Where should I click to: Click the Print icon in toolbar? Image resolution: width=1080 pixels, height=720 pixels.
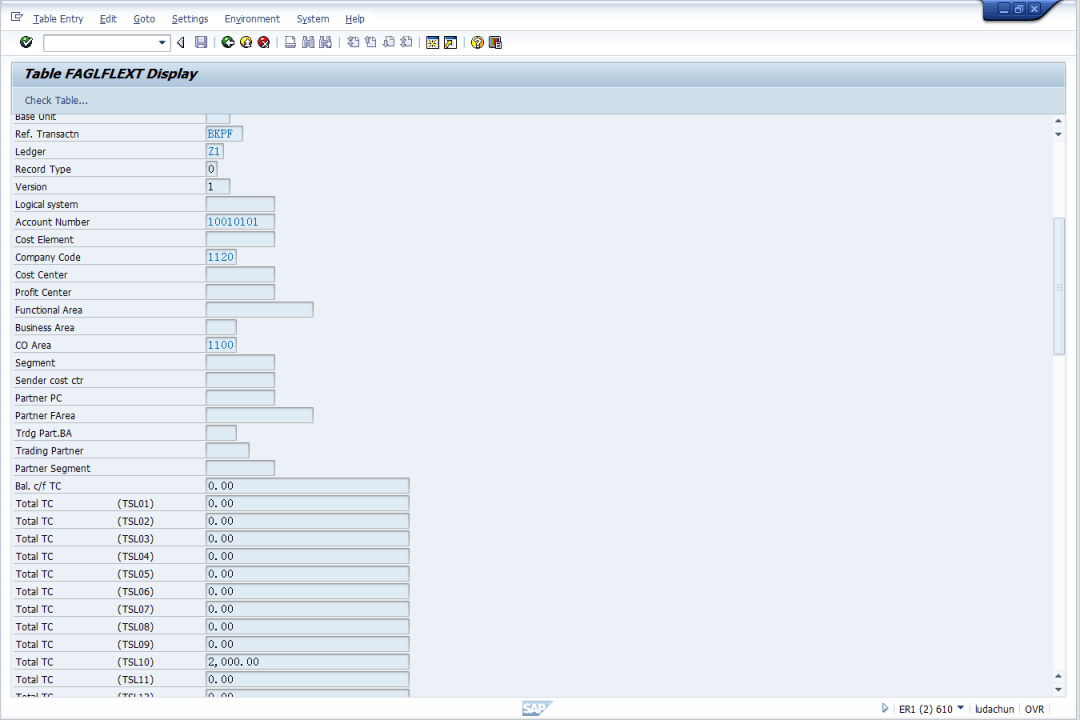(x=290, y=42)
